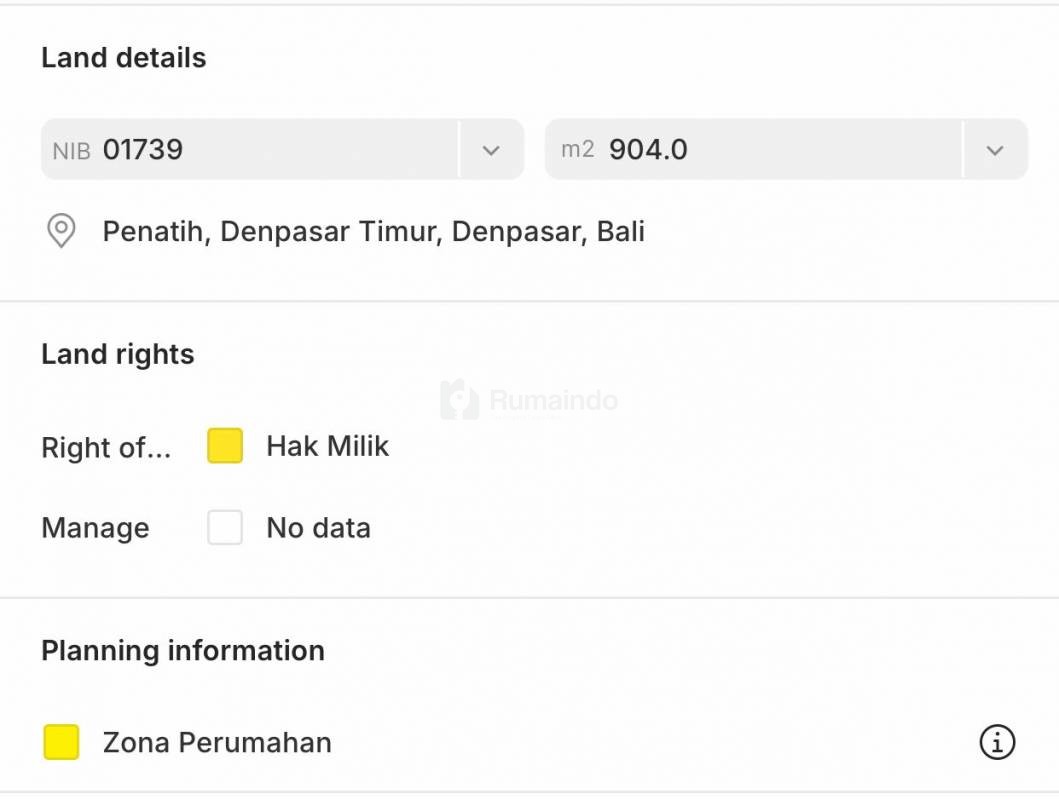Screen dimensions: 1059x800
Task: Click the Rumaindo watermark text
Action: click(x=553, y=401)
